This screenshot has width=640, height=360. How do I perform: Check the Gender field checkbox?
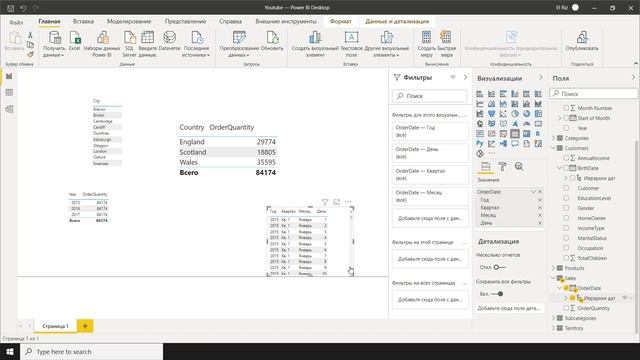(566, 208)
